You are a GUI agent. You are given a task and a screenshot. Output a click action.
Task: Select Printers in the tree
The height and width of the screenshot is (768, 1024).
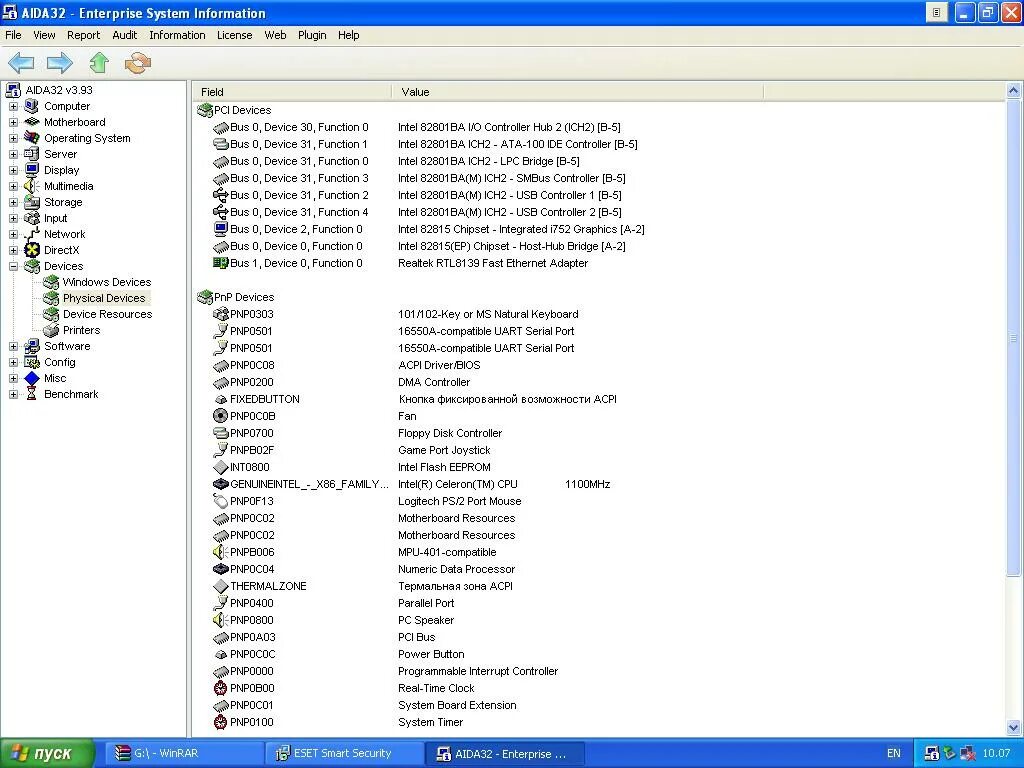click(82, 330)
